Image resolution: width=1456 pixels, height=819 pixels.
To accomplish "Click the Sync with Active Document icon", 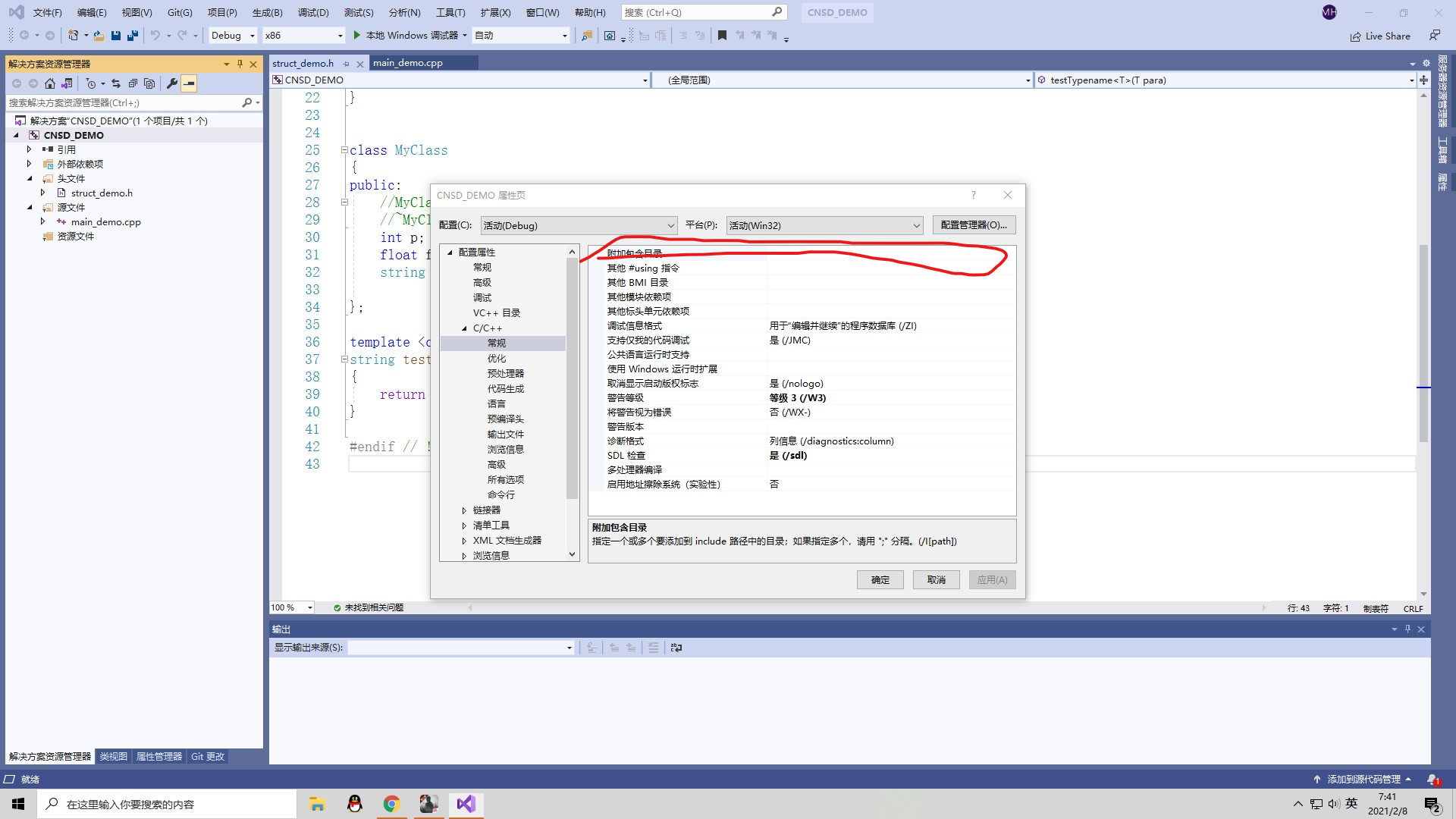I will 116,83.
